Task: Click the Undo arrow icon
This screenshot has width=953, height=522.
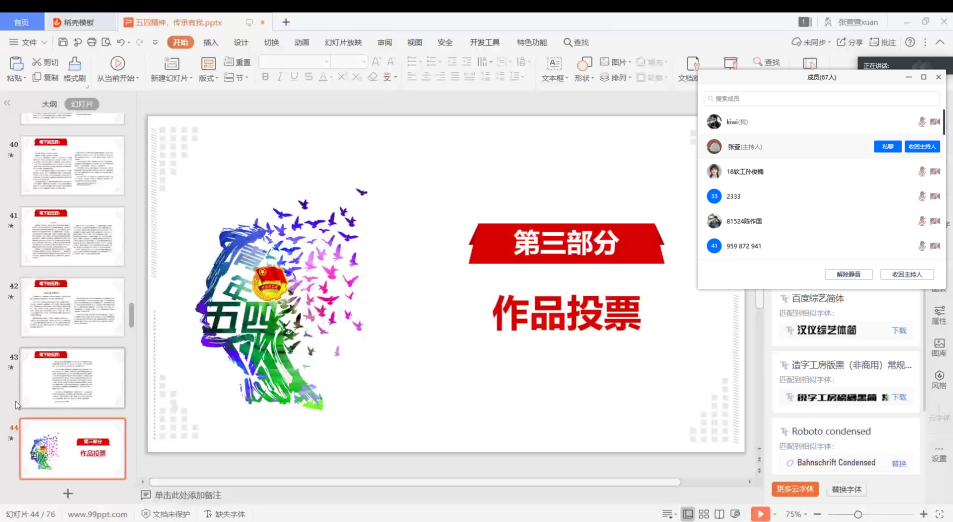Action: [121, 42]
